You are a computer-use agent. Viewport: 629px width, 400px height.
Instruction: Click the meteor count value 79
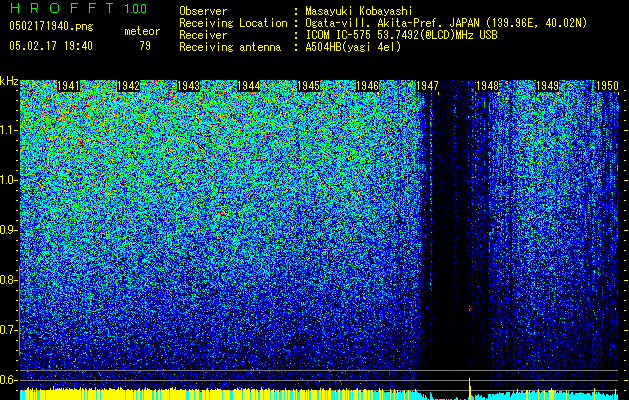click(145, 46)
